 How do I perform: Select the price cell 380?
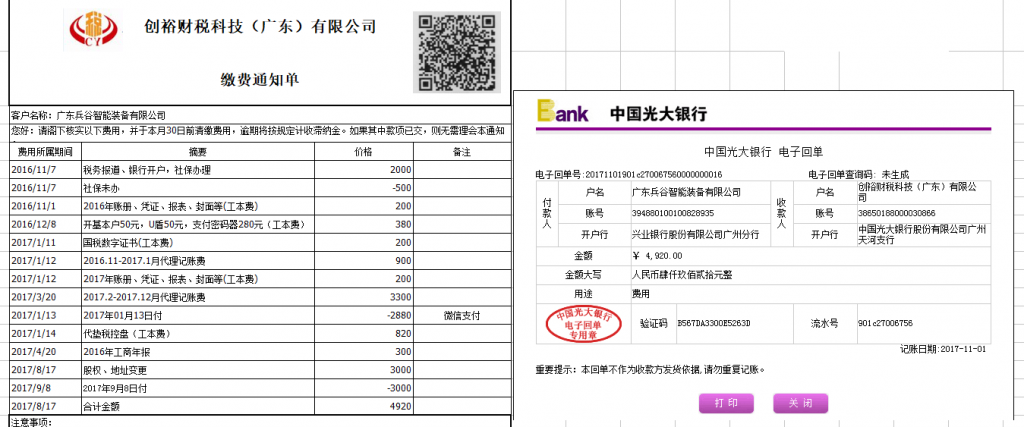click(x=364, y=225)
